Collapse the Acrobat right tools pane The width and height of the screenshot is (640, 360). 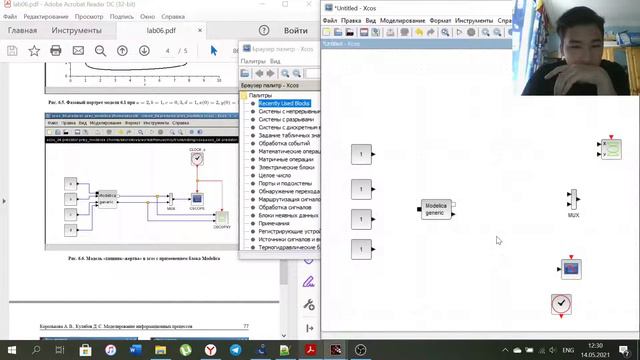coord(310,328)
